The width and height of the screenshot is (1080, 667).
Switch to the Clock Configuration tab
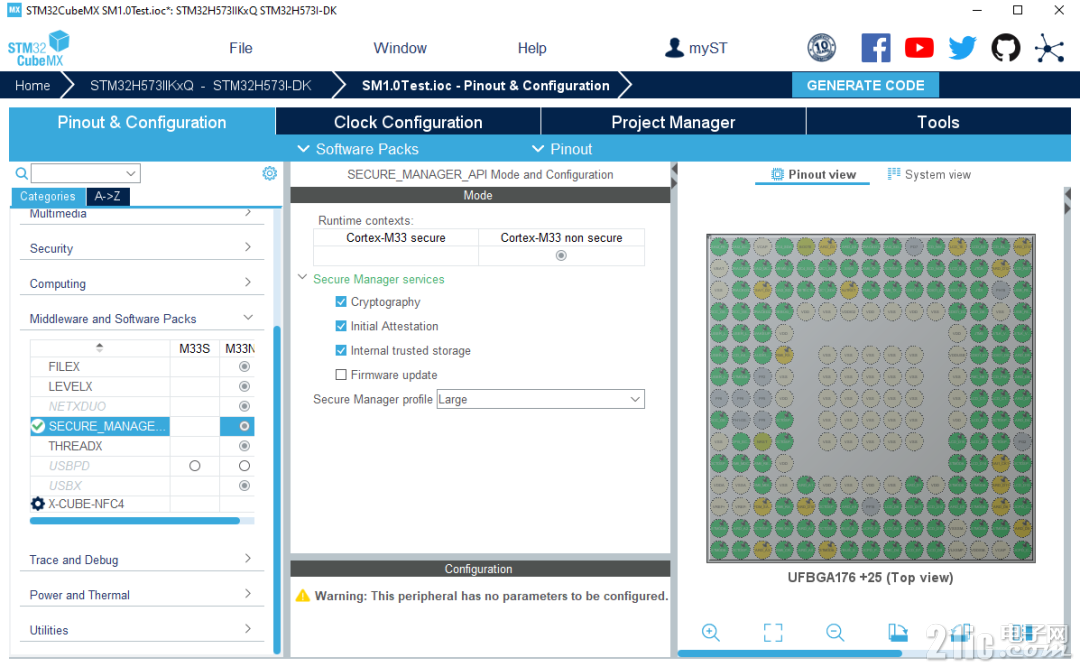coord(408,122)
